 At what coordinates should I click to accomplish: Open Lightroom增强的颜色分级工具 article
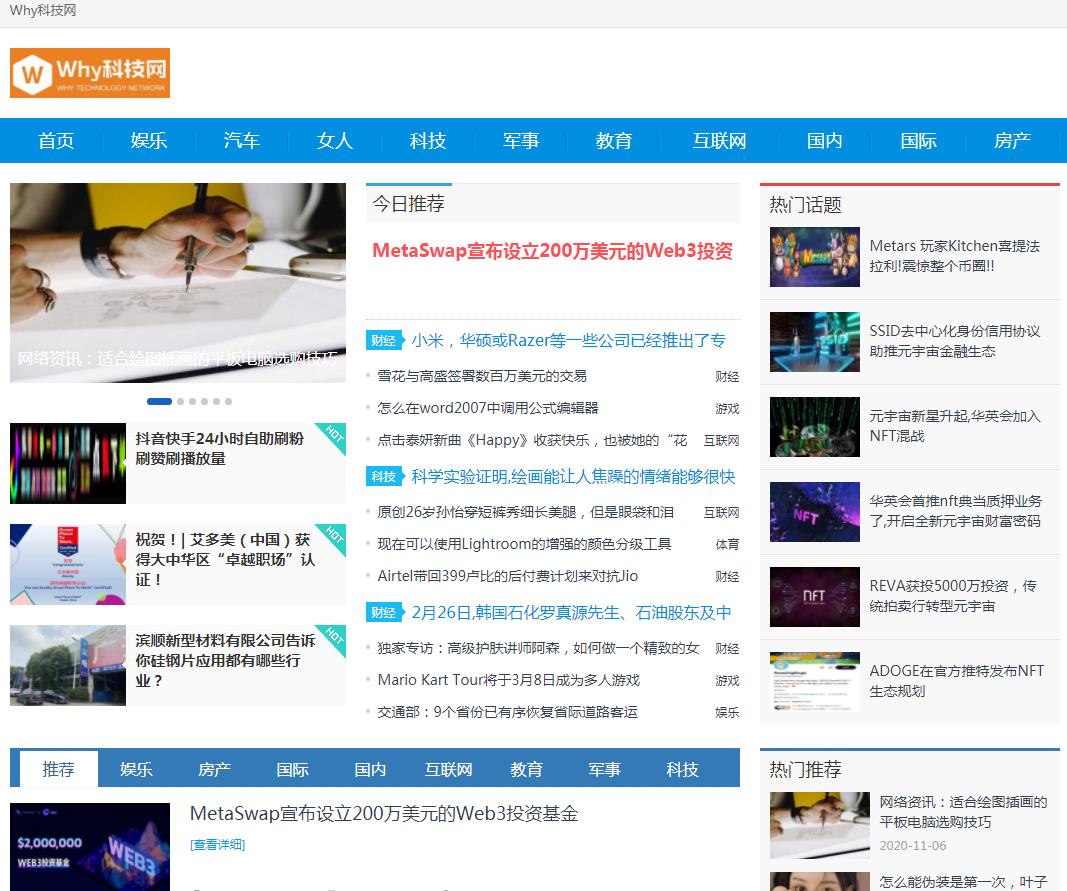pyautogui.click(x=525, y=544)
